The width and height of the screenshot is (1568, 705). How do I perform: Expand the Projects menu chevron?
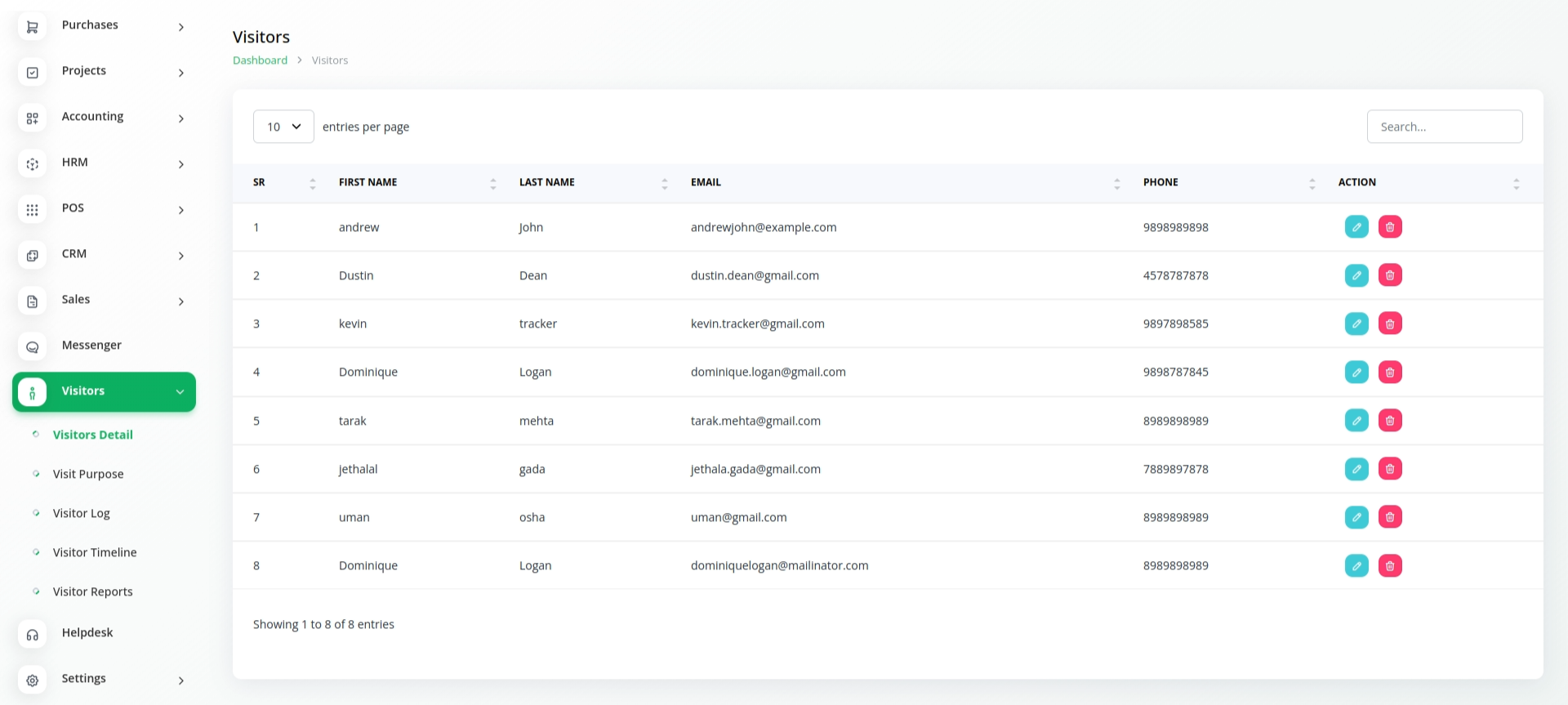click(x=181, y=73)
